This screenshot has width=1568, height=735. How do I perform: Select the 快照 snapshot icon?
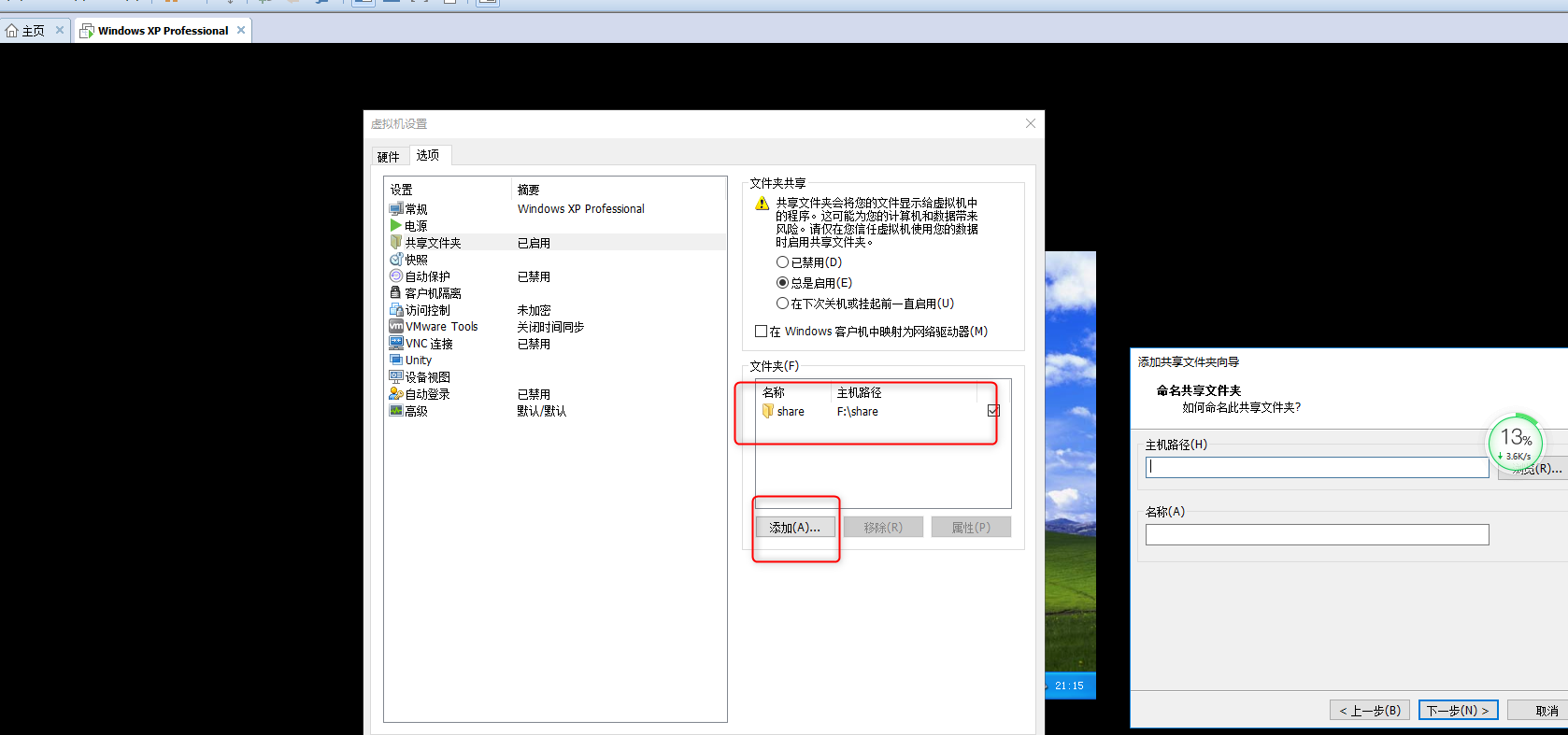[x=396, y=260]
